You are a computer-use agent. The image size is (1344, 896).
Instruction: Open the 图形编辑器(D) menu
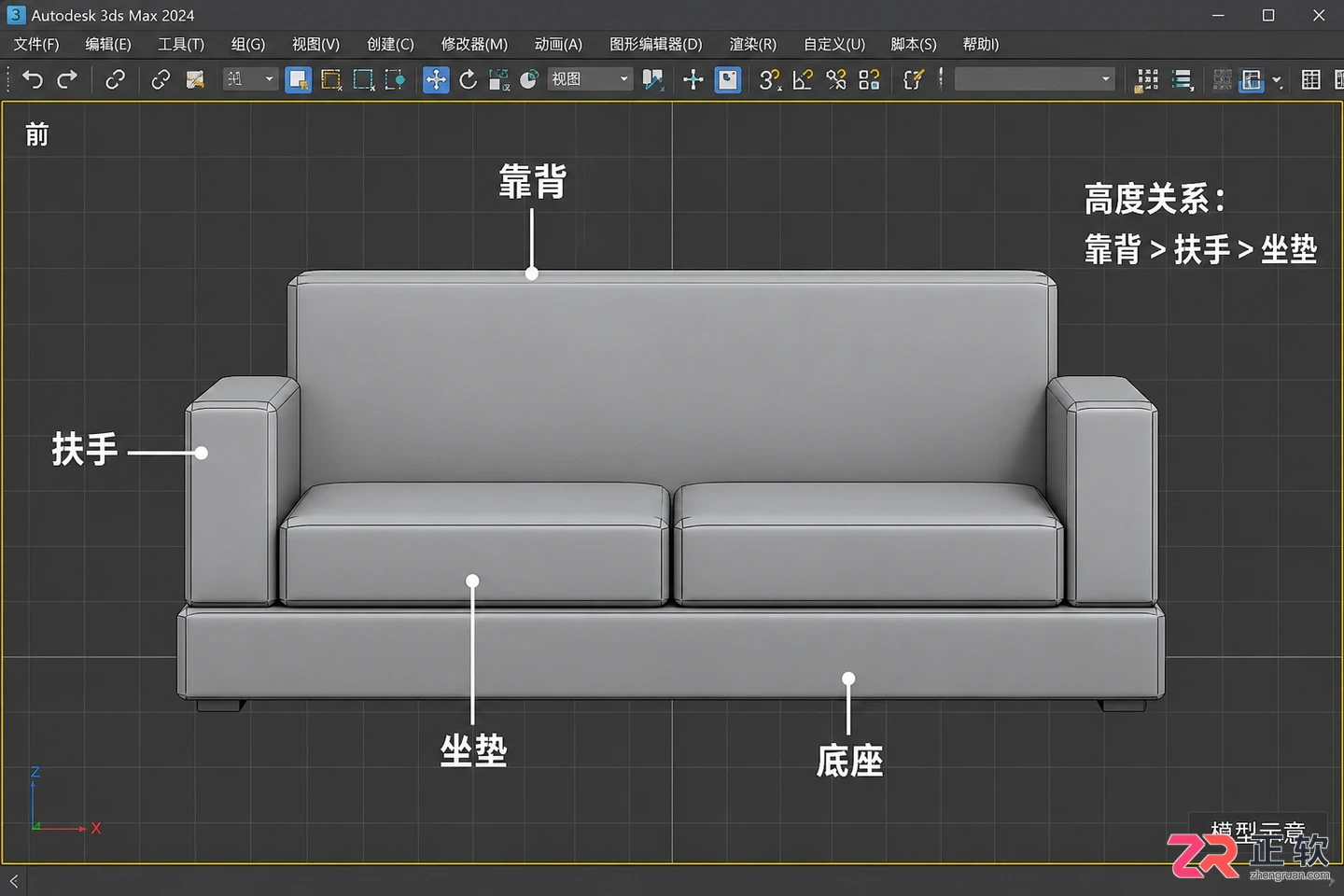pyautogui.click(x=655, y=44)
